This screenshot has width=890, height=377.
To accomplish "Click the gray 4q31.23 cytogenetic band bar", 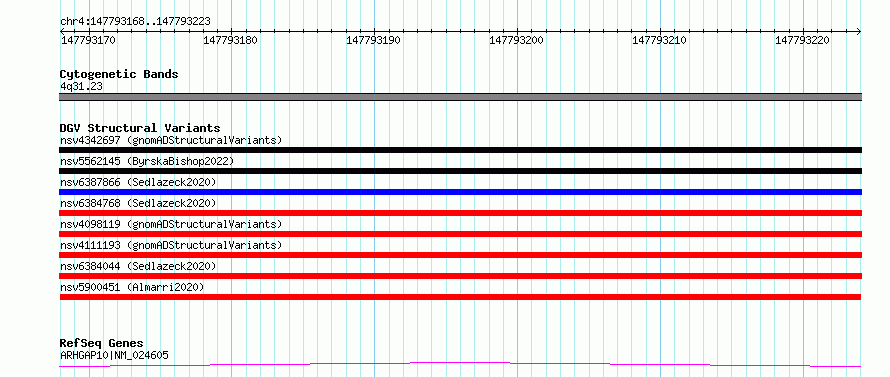I will coord(460,97).
